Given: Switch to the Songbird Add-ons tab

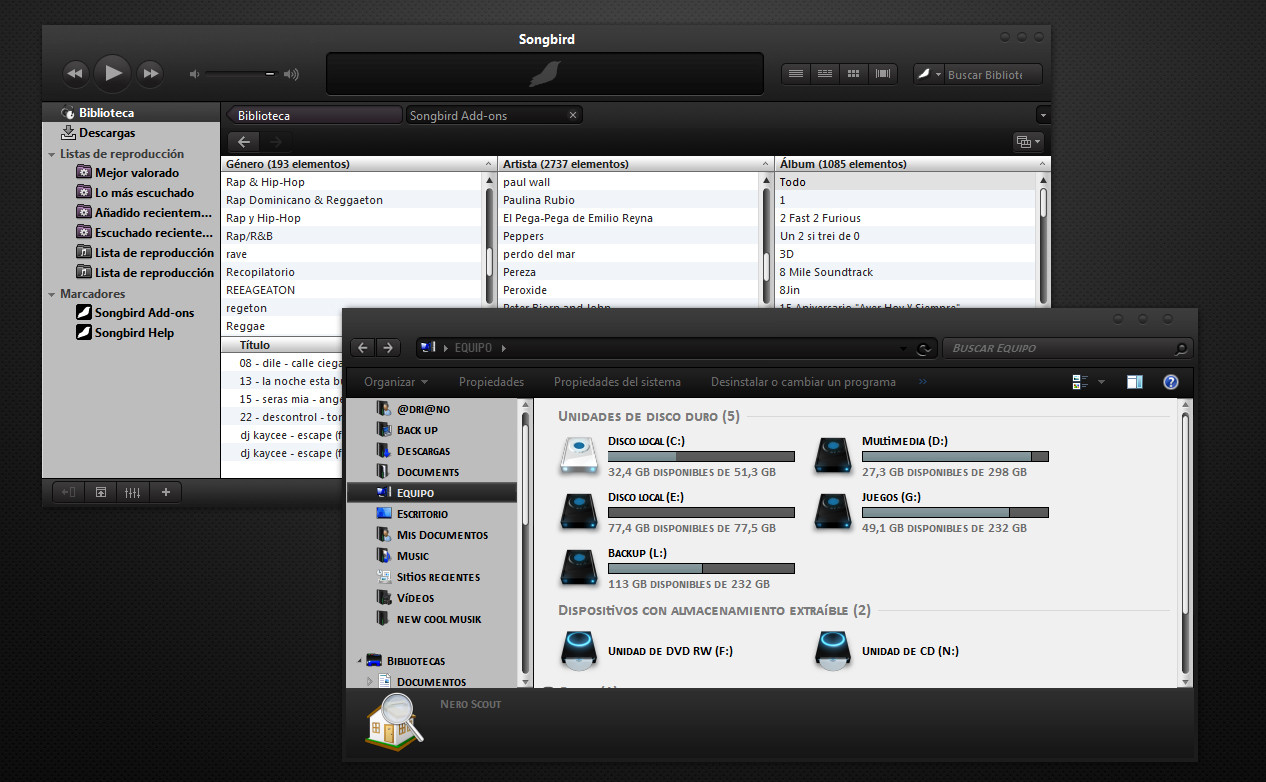Looking at the screenshot, I should click(x=494, y=115).
